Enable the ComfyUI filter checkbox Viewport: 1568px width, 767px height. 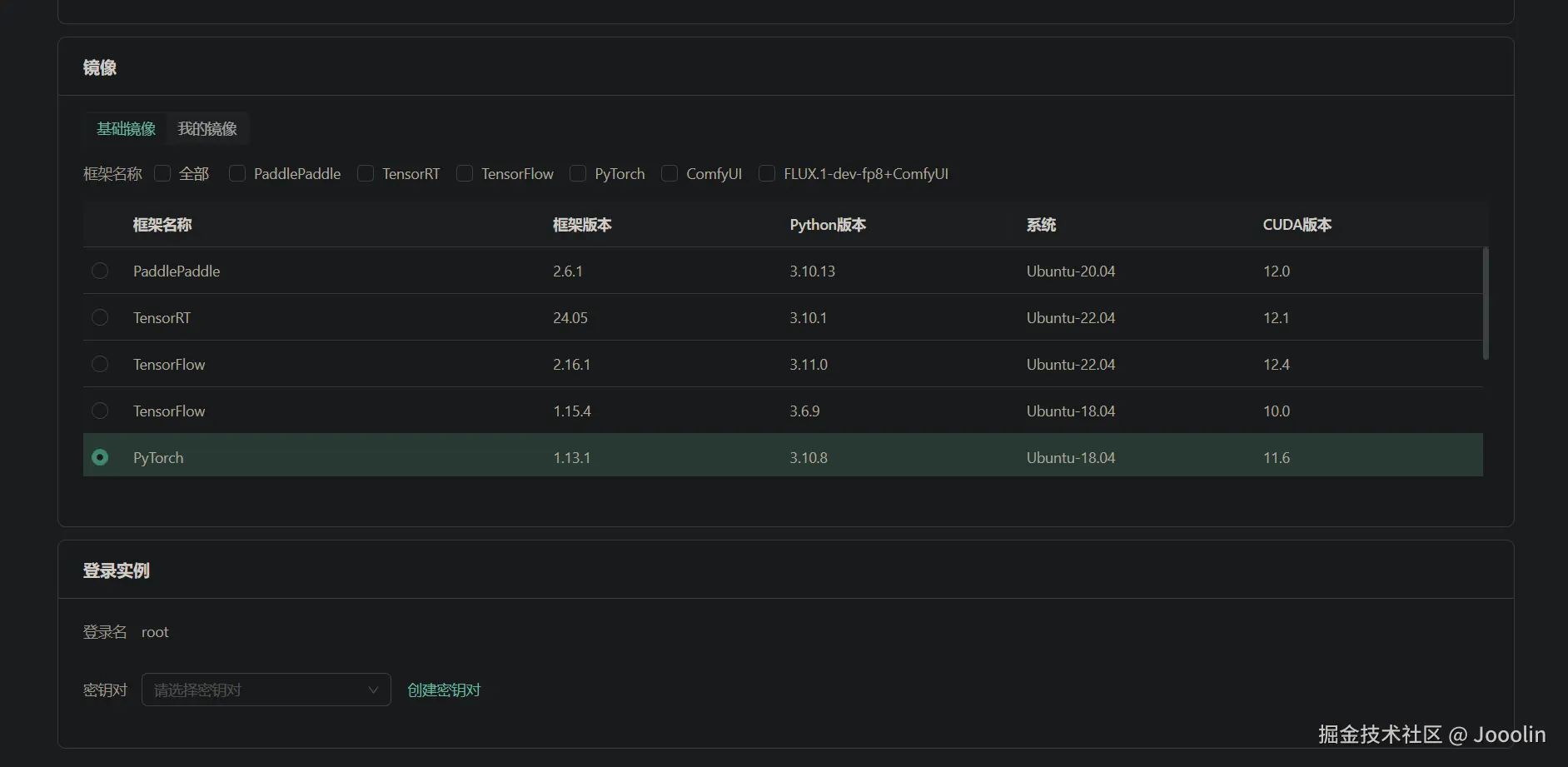pos(670,173)
